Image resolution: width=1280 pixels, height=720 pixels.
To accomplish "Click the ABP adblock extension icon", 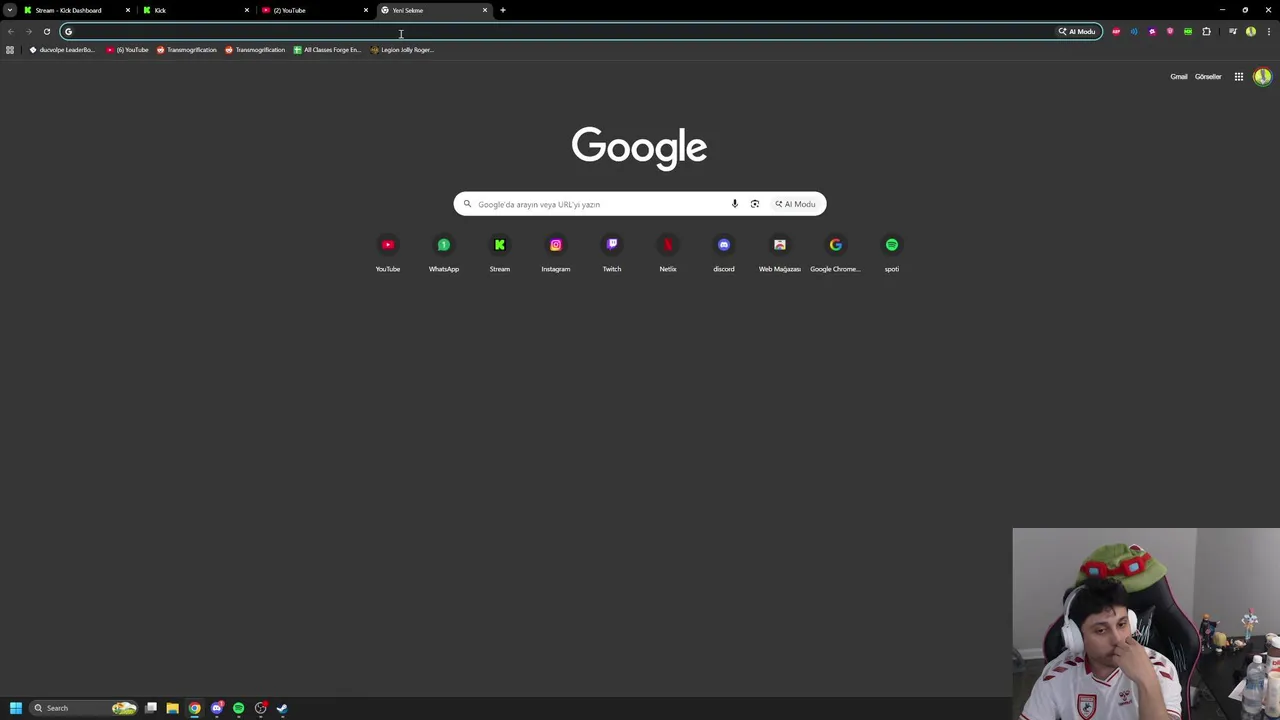I will coord(1116,31).
